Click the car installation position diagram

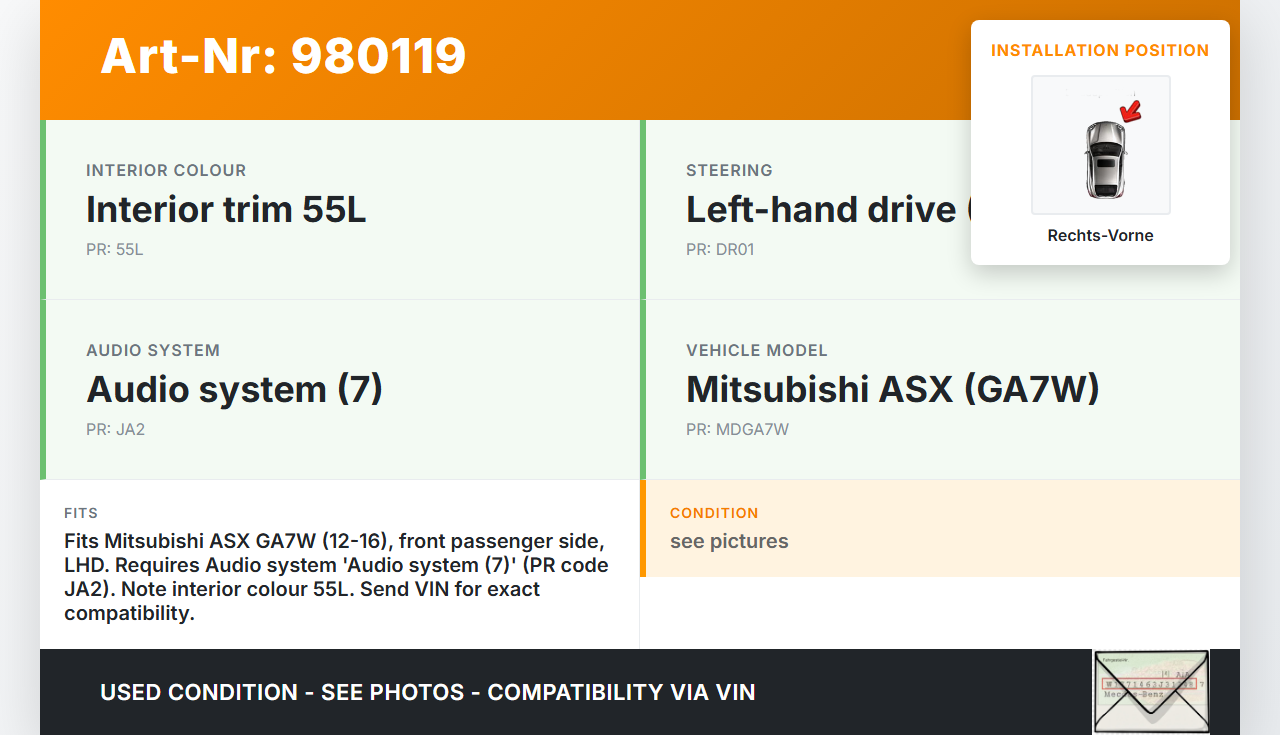point(1101,145)
